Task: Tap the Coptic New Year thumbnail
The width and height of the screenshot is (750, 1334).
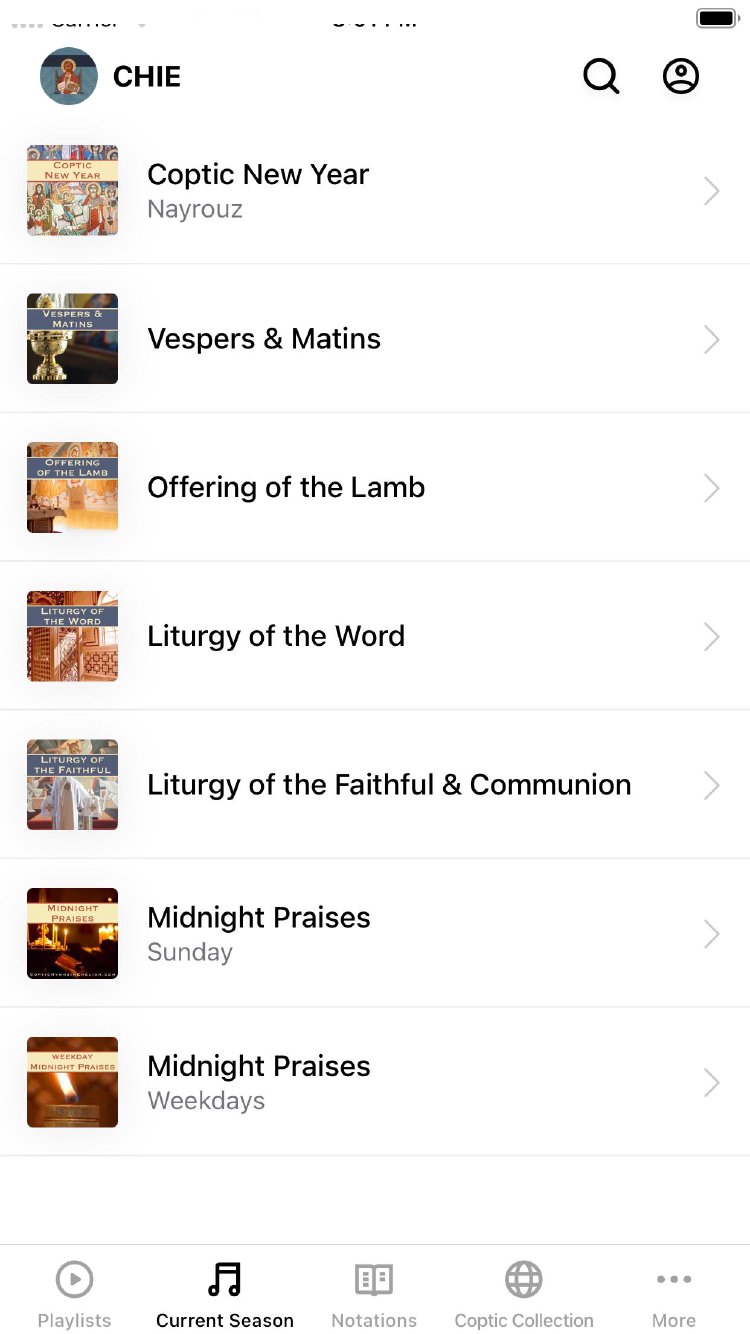Action: point(72,191)
